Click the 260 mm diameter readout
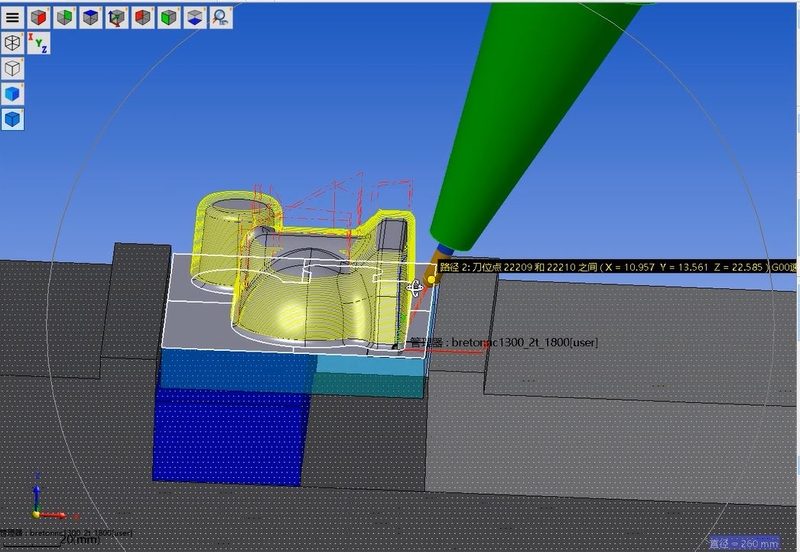 pos(744,543)
